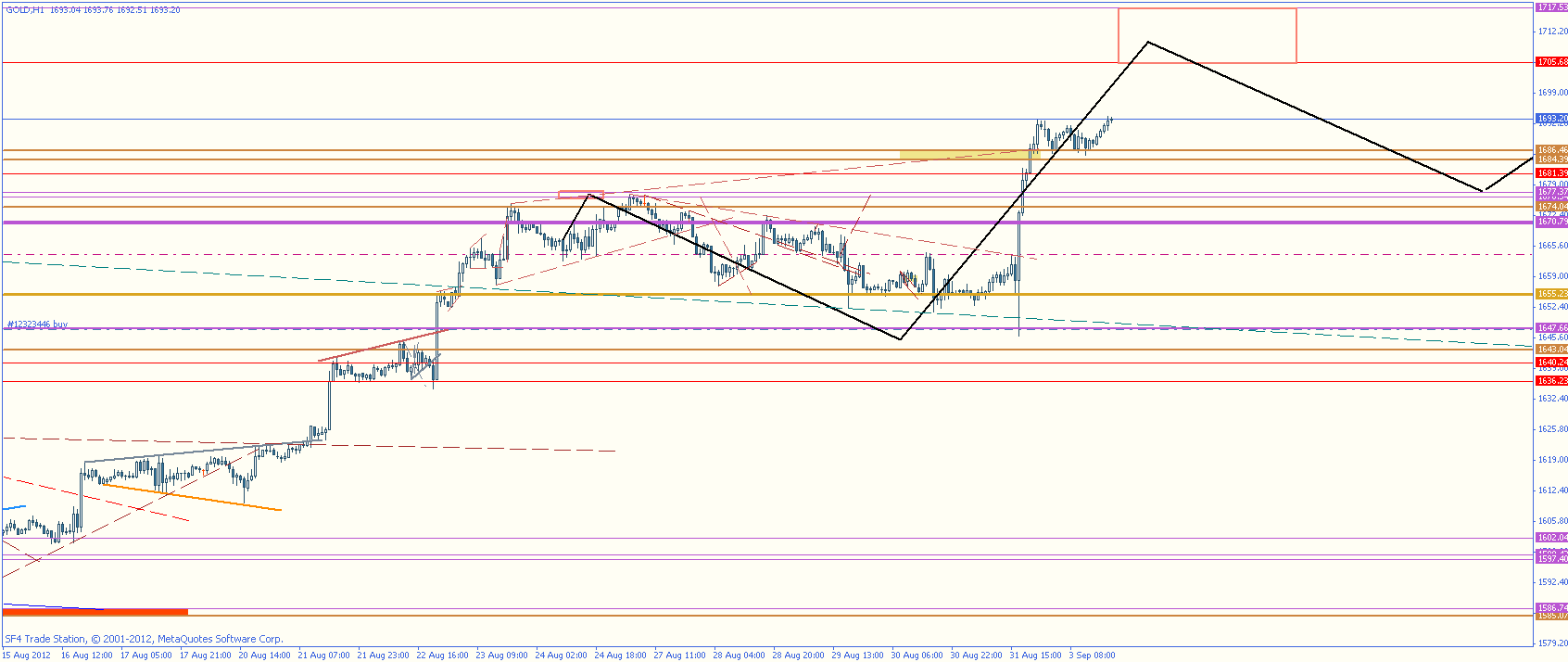Select the 1640.24 red price tag
The width and height of the screenshot is (1568, 662).
(1551, 363)
